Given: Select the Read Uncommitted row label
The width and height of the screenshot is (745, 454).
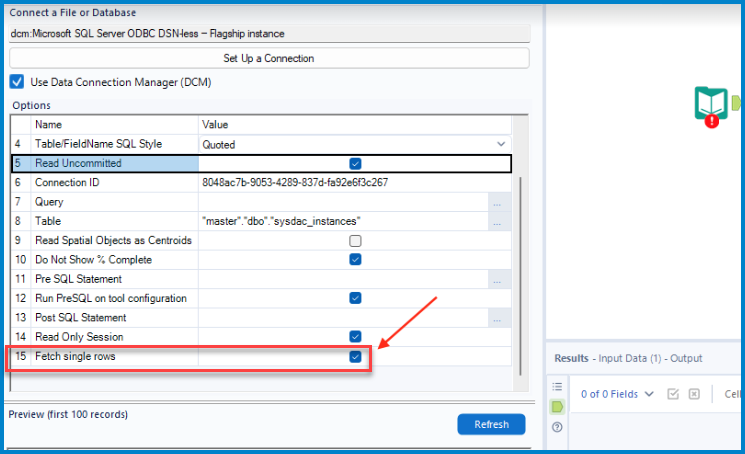Looking at the screenshot, I should (x=78, y=163).
